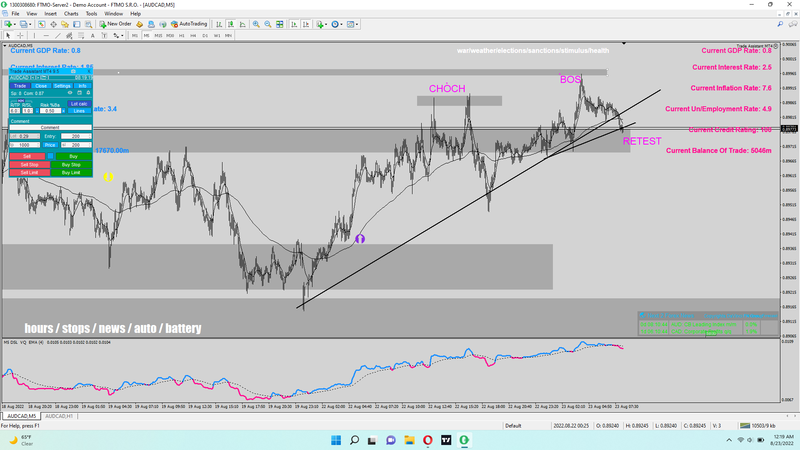Viewport: 800px width, 450px height.
Task: Open the File menu
Action: (x=15, y=14)
